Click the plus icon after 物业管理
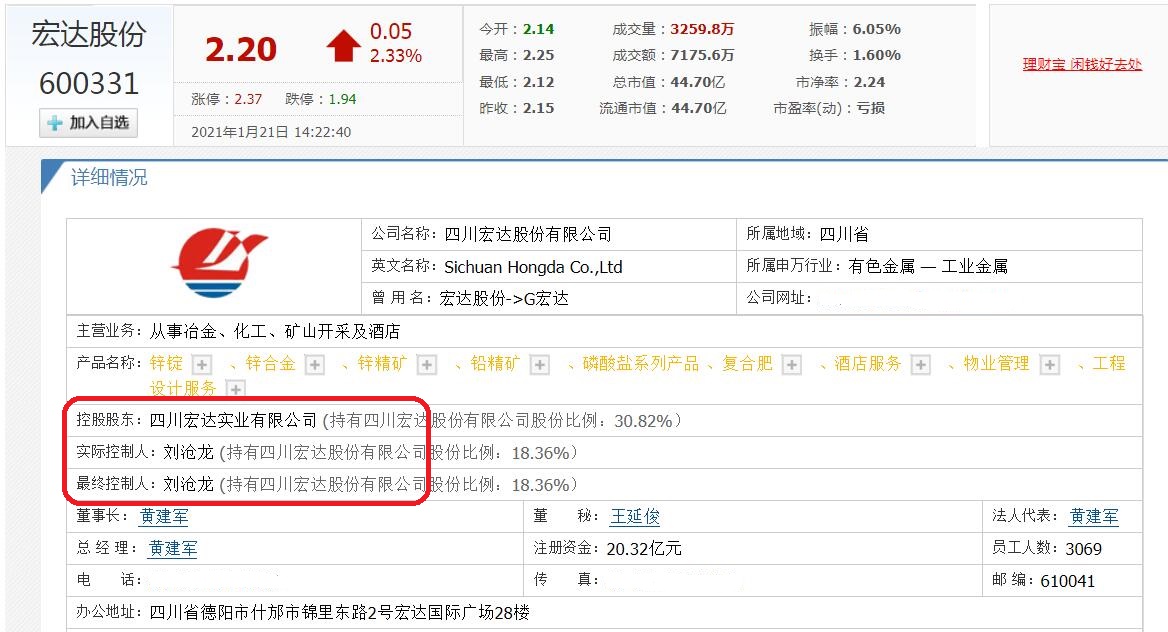1168x632 pixels. point(1050,364)
